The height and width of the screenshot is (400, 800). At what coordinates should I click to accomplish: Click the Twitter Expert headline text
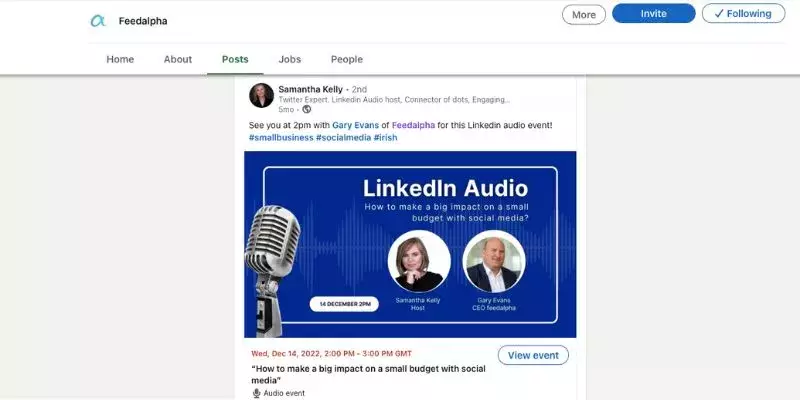click(394, 100)
